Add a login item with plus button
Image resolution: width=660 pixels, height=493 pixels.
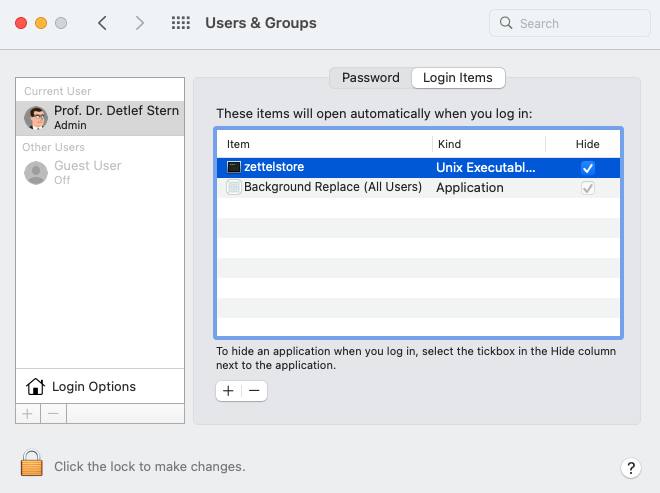point(229,391)
